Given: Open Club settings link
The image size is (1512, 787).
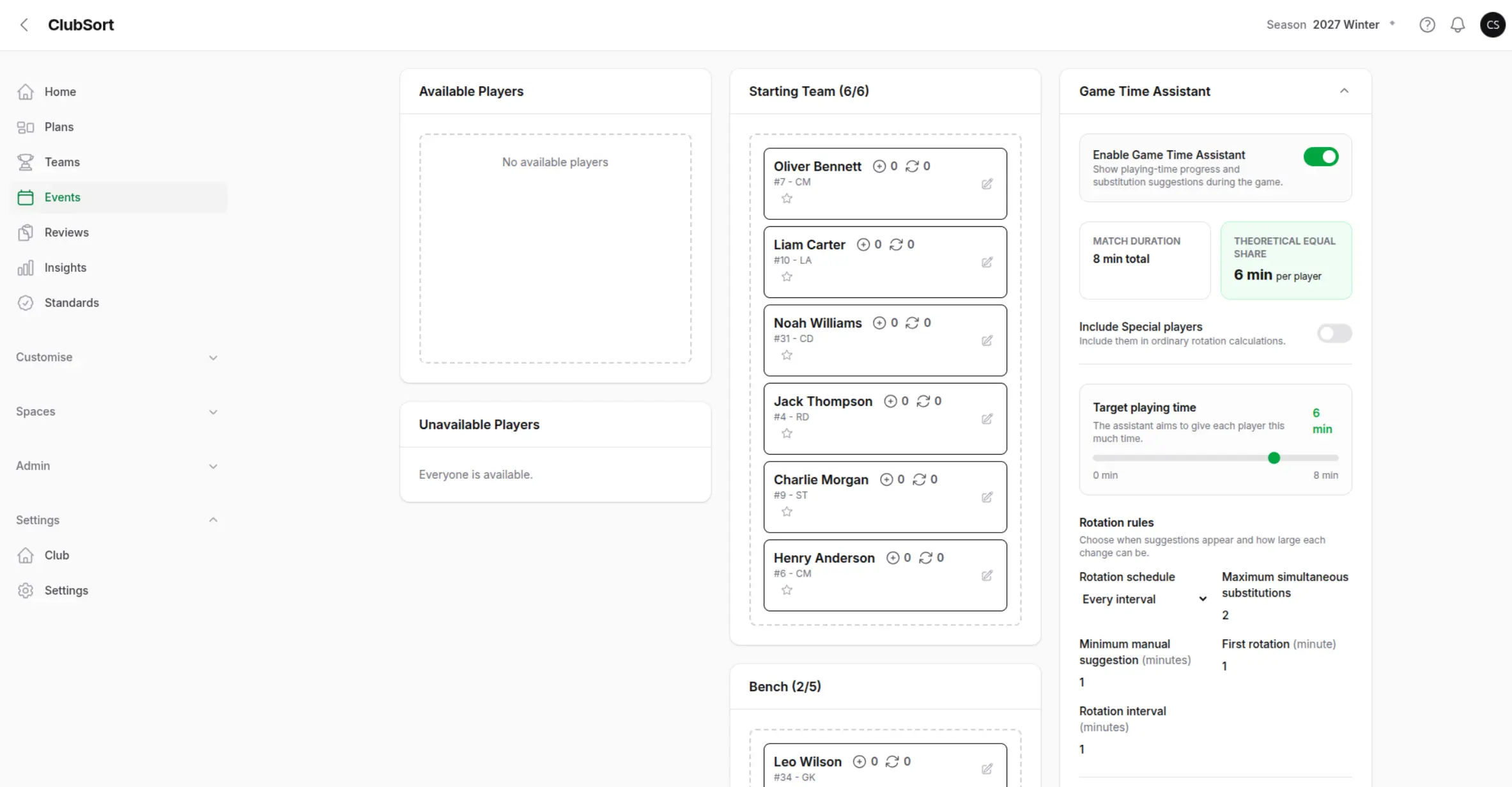Looking at the screenshot, I should (118, 556).
